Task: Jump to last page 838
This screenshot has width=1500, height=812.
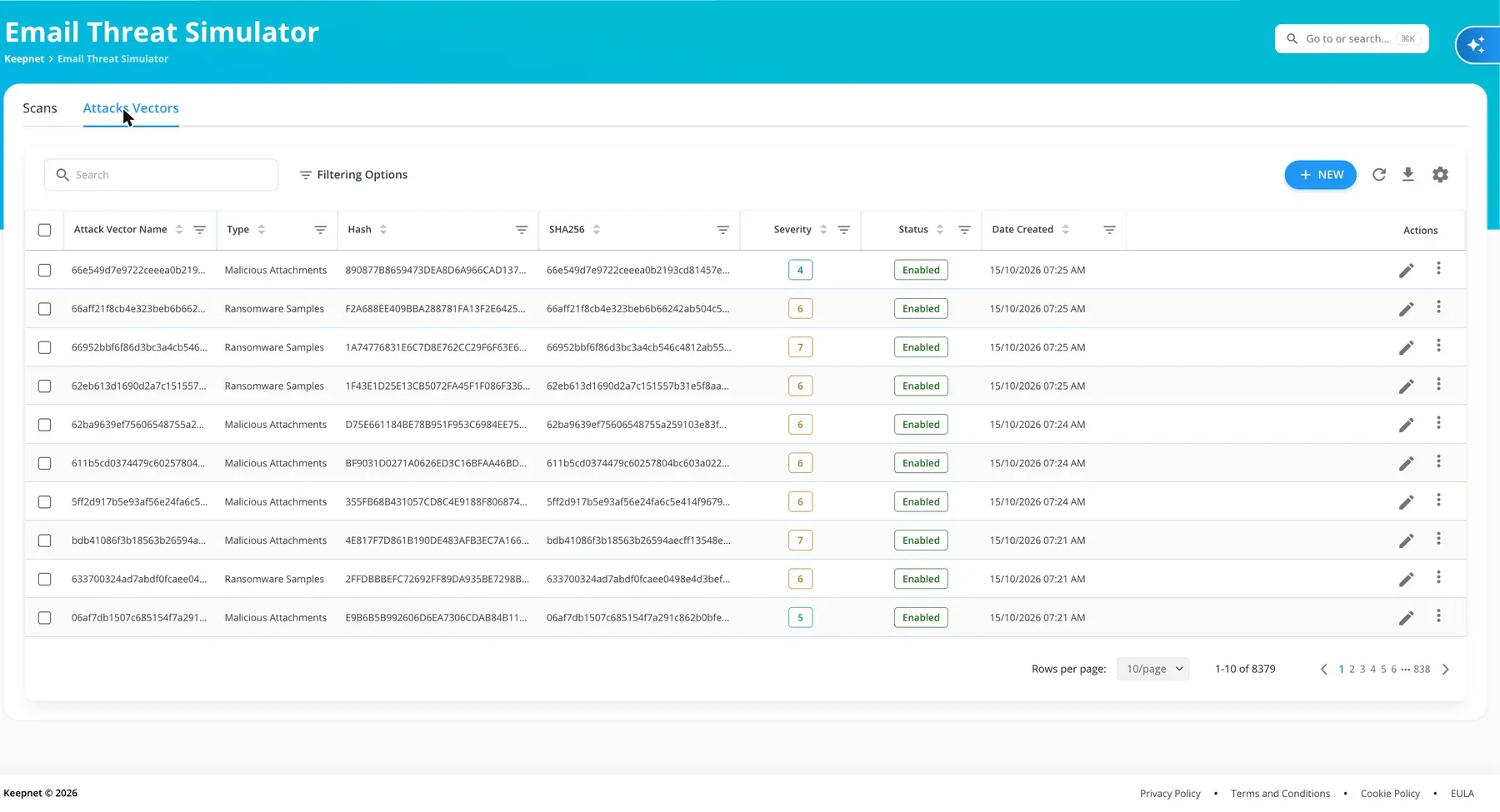Action: click(1422, 670)
